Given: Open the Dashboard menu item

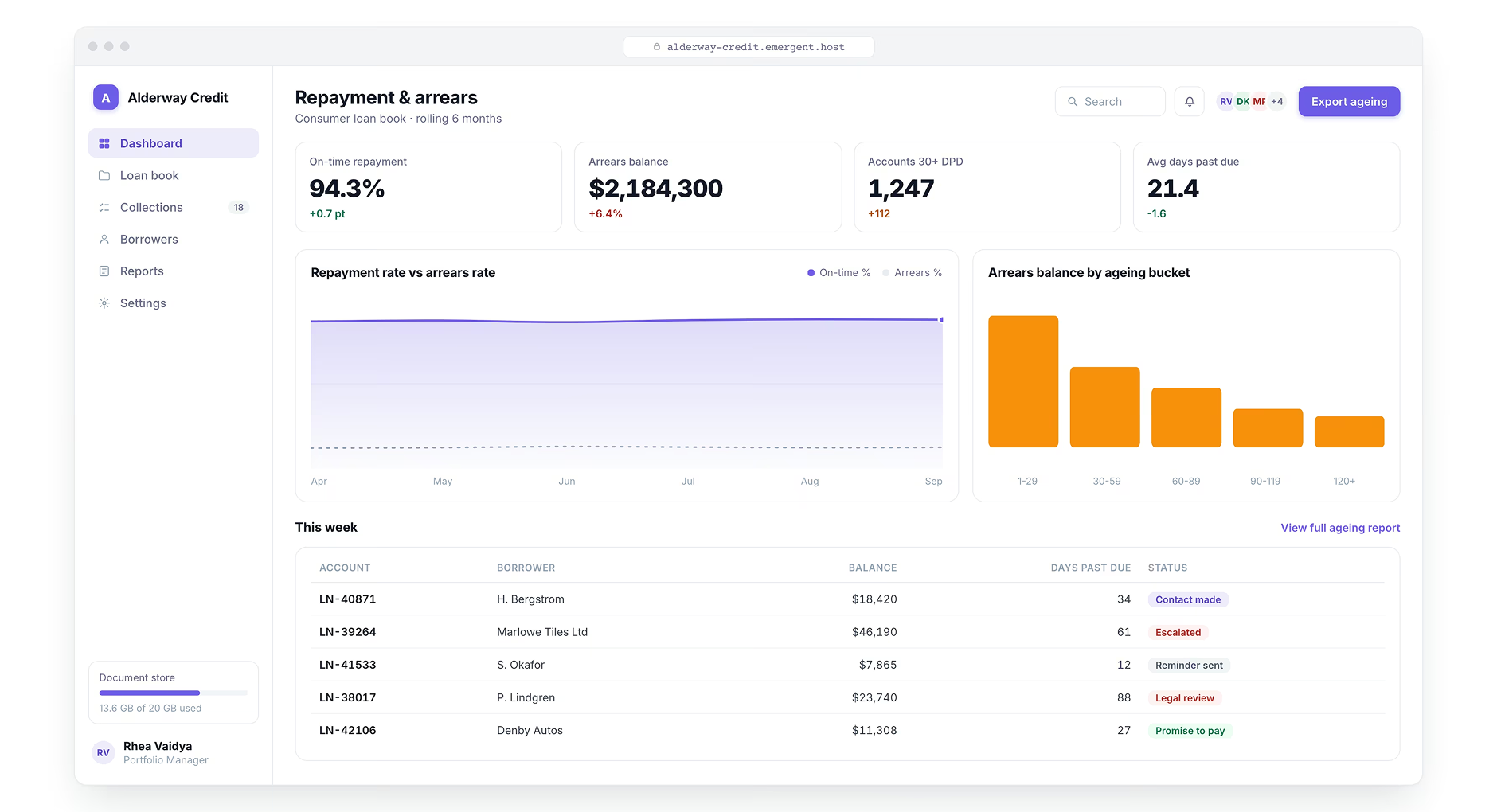Looking at the screenshot, I should click(174, 143).
